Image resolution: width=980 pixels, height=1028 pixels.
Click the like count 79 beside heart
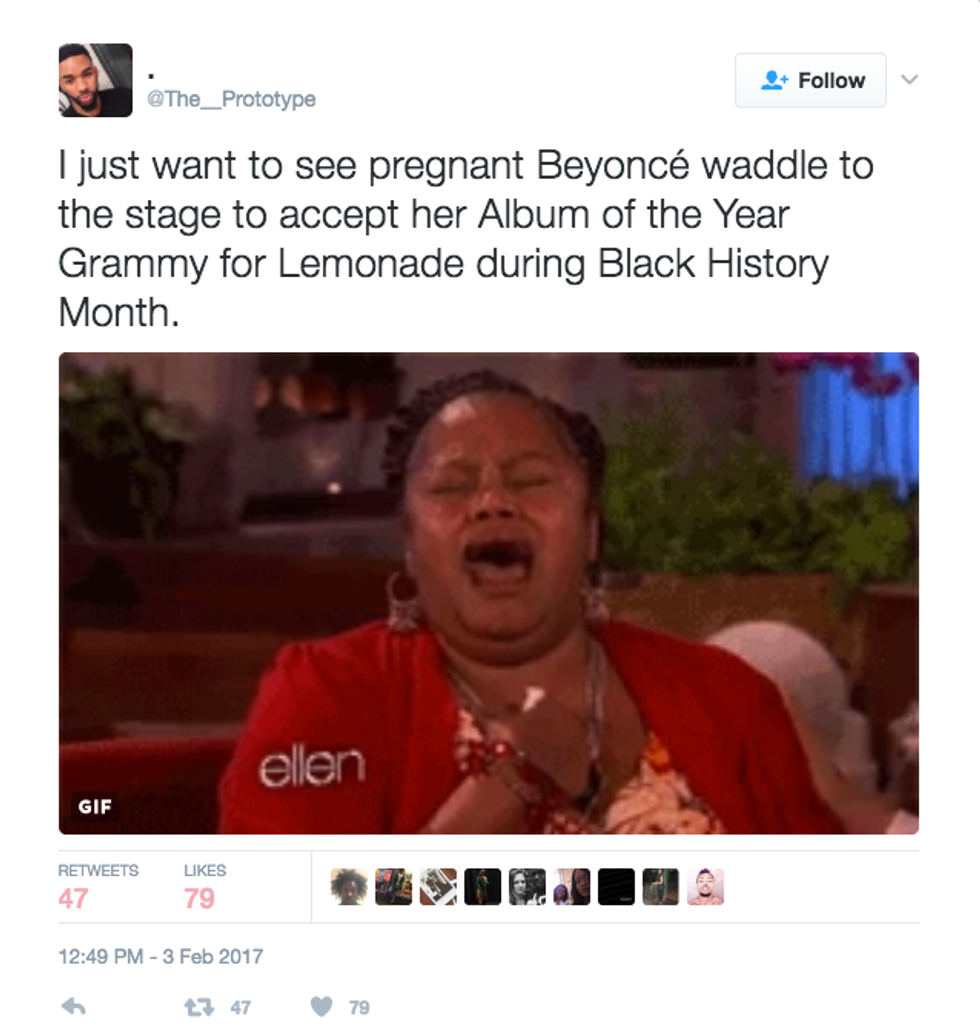point(359,1008)
